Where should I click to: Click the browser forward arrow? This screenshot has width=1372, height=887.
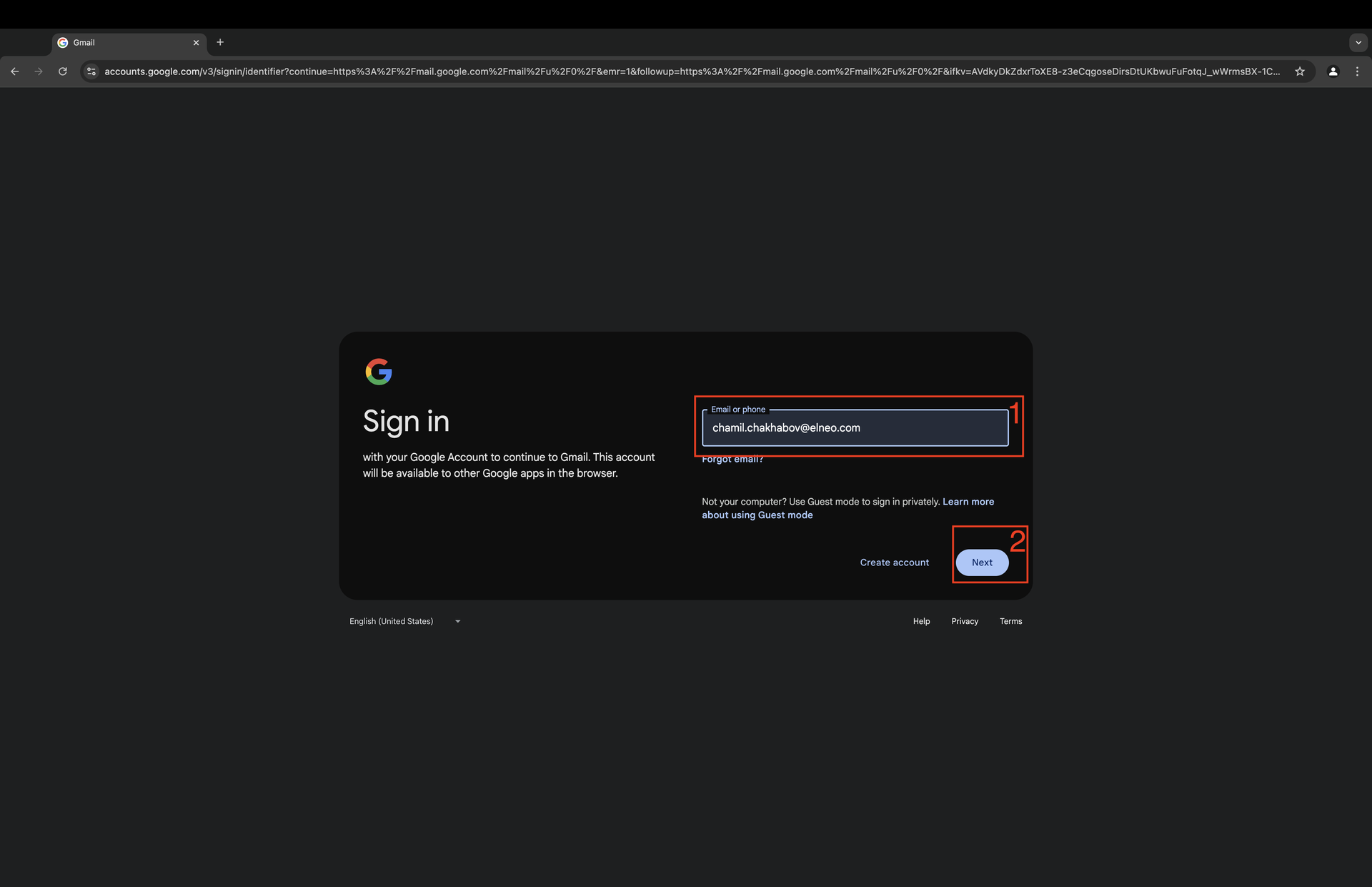click(x=39, y=71)
